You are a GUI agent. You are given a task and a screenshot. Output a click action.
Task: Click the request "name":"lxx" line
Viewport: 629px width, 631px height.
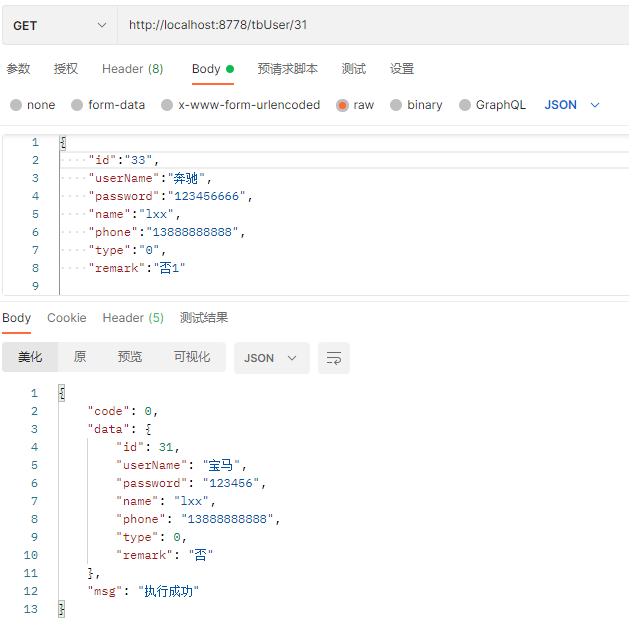[134, 214]
